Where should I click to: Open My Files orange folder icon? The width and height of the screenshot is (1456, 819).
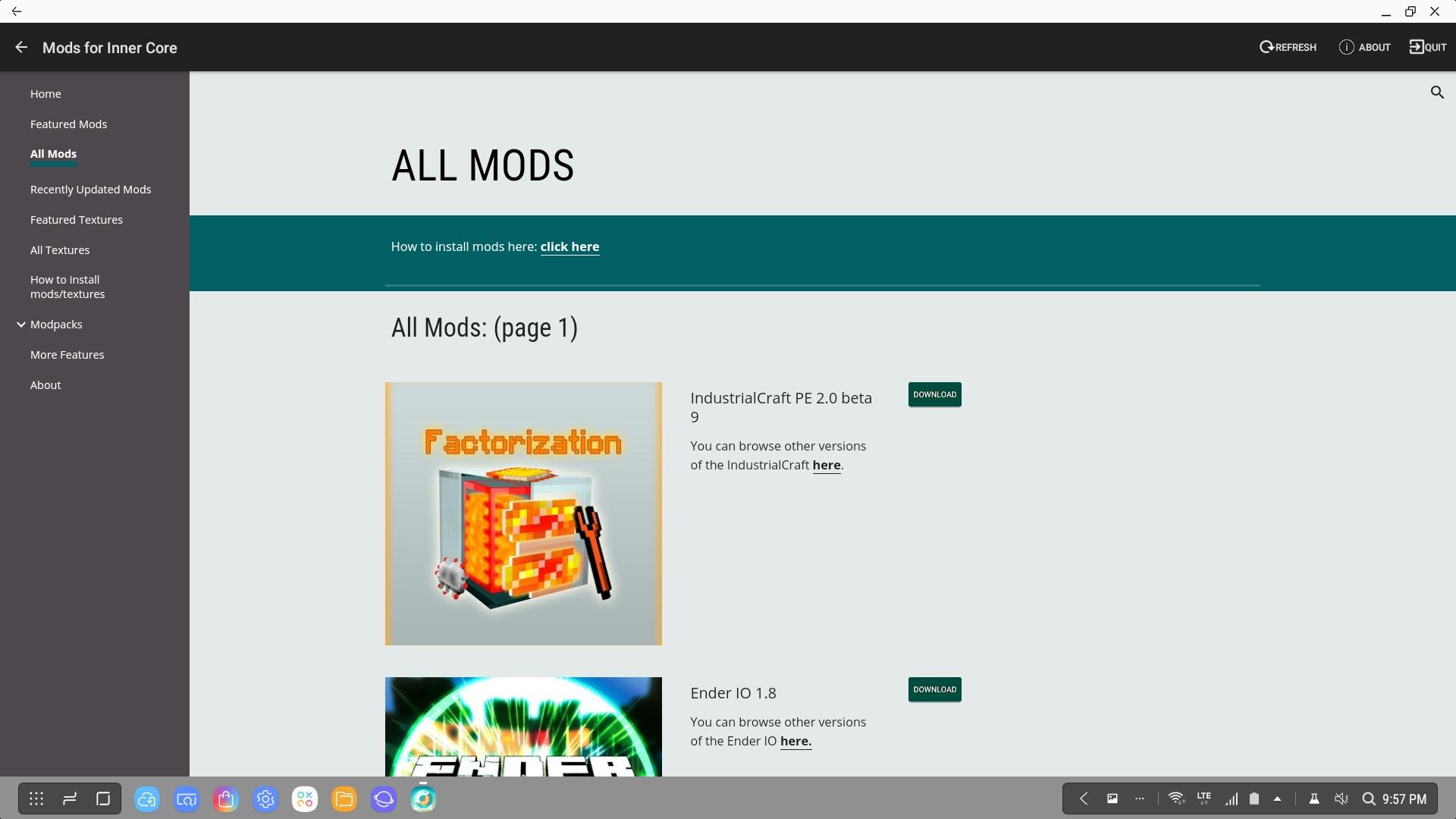(x=344, y=799)
